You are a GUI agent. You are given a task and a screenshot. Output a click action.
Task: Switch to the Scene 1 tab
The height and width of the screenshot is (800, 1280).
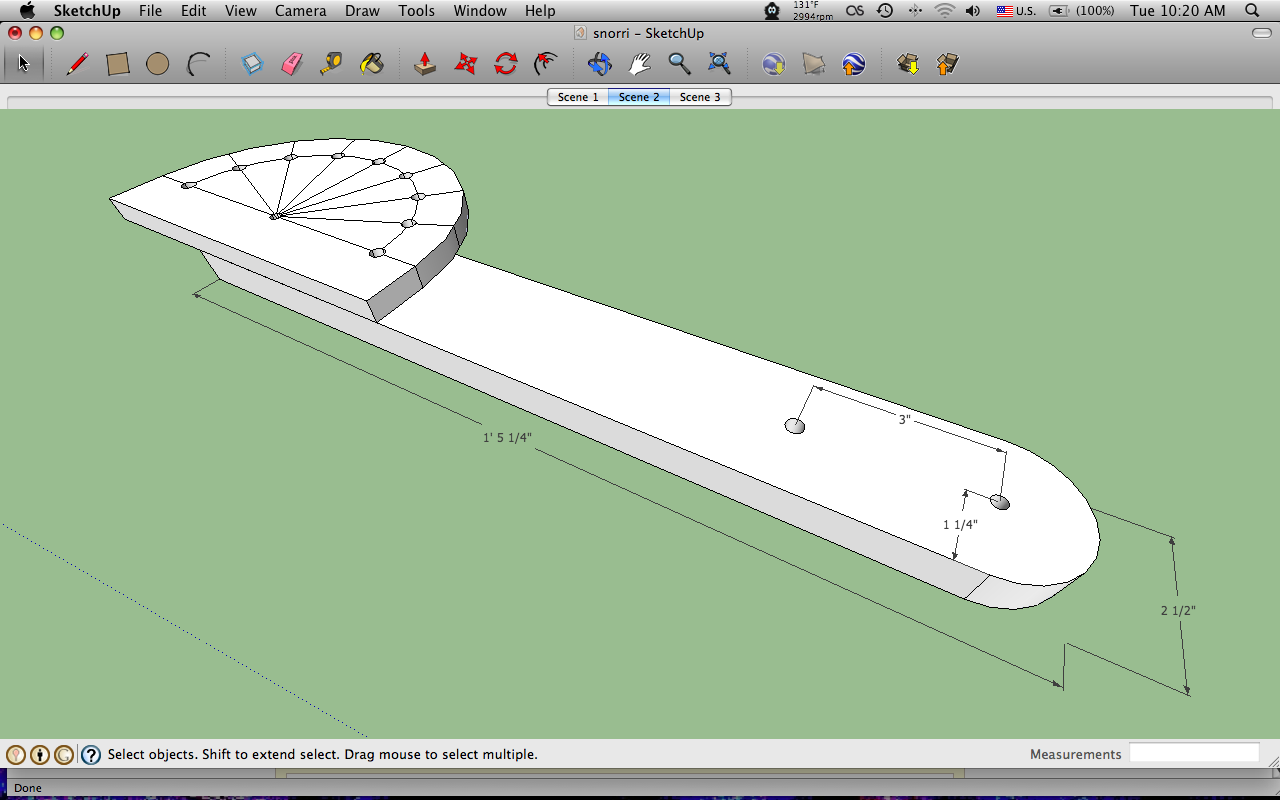pyautogui.click(x=578, y=97)
